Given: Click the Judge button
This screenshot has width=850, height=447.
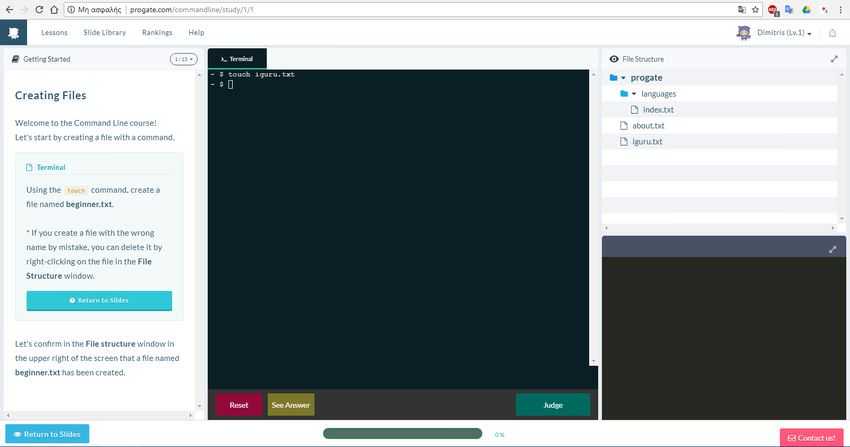Looking at the screenshot, I should (x=553, y=405).
